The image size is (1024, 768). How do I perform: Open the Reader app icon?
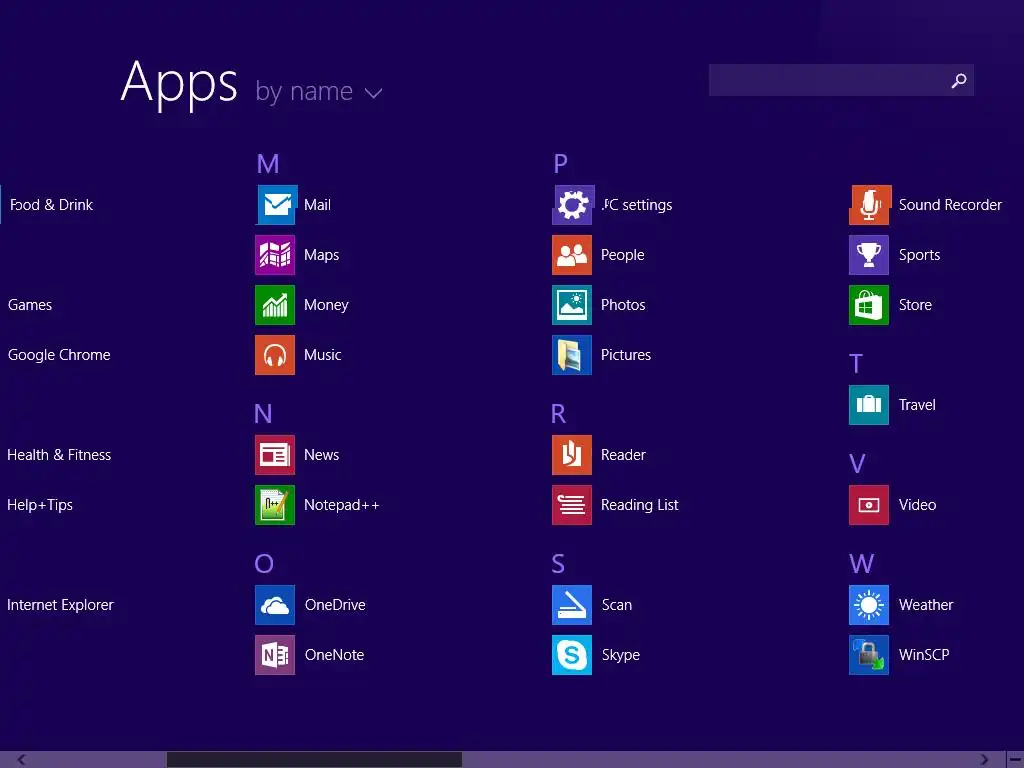(x=572, y=455)
